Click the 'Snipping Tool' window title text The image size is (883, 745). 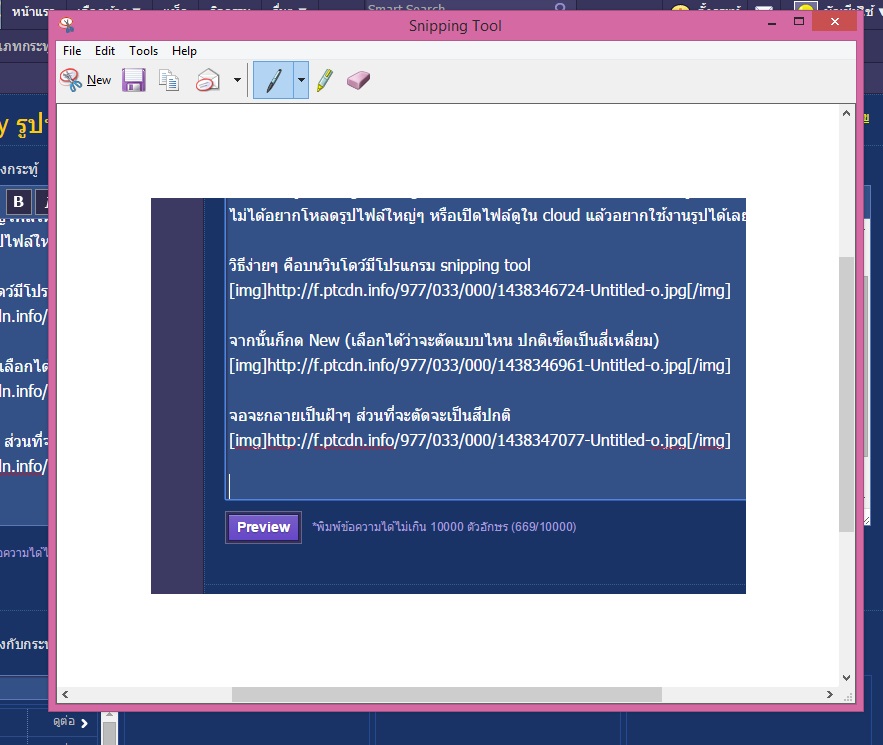(455, 26)
